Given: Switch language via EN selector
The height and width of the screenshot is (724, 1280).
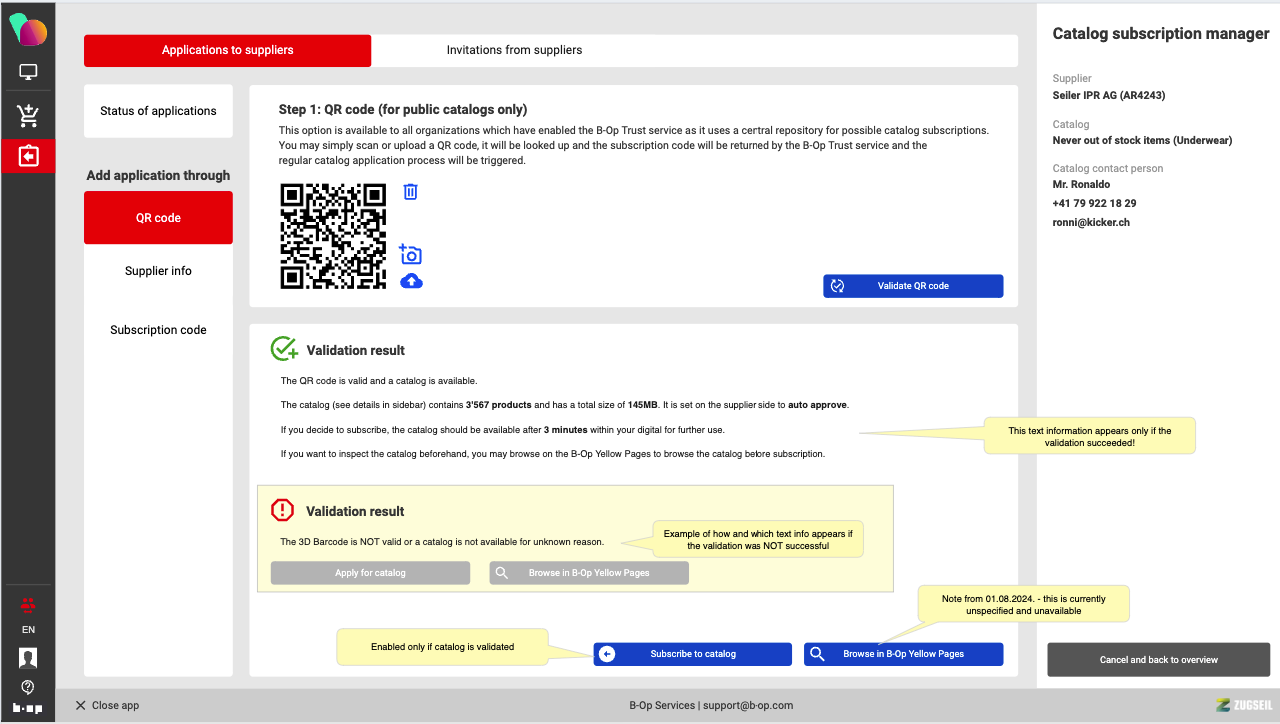Looking at the screenshot, I should pyautogui.click(x=28, y=630).
